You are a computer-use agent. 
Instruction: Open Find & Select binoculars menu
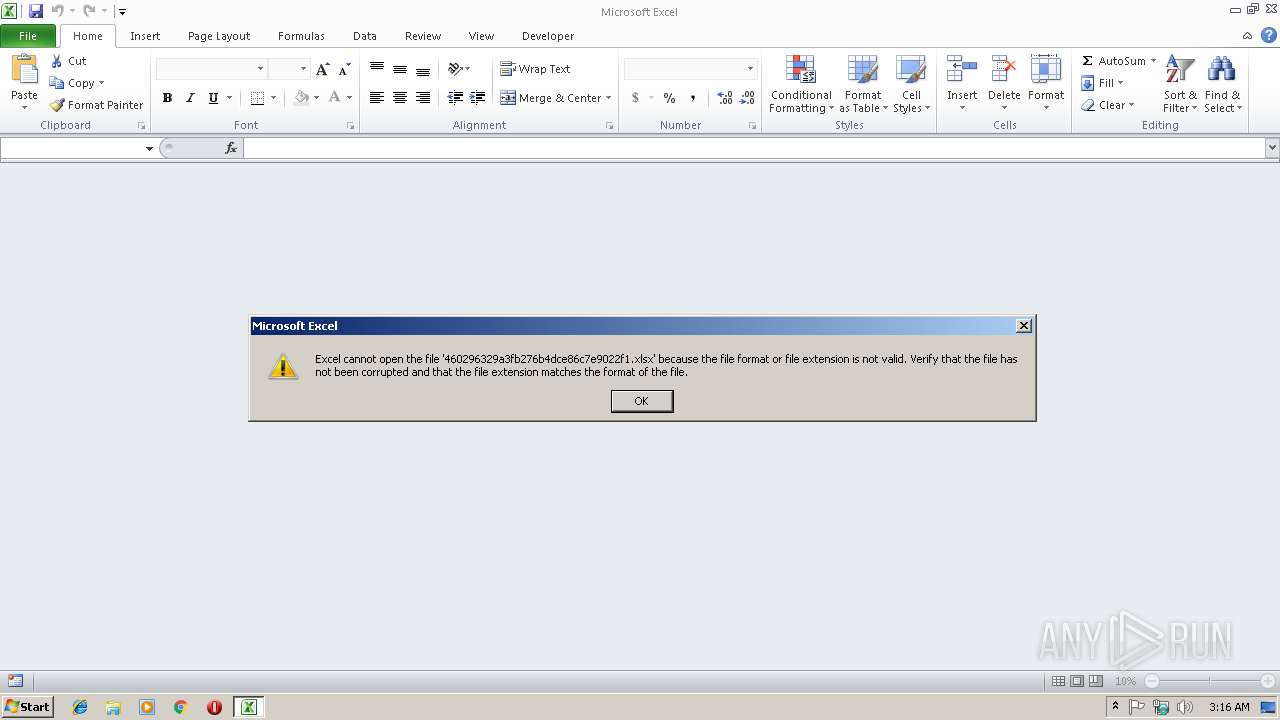point(1222,84)
